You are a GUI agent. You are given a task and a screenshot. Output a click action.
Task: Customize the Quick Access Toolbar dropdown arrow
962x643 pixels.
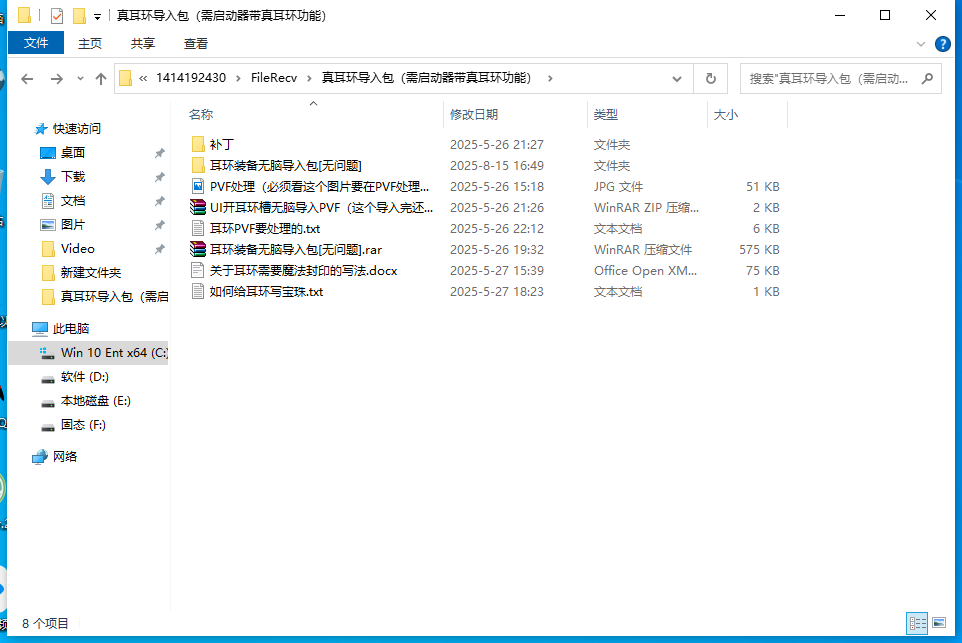(97, 15)
